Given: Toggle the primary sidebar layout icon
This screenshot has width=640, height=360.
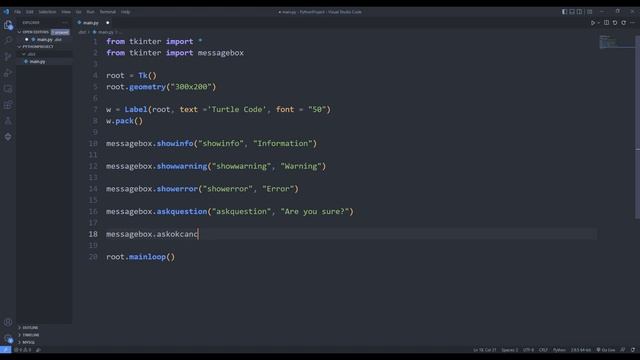Looking at the screenshot, I should coord(564,12).
